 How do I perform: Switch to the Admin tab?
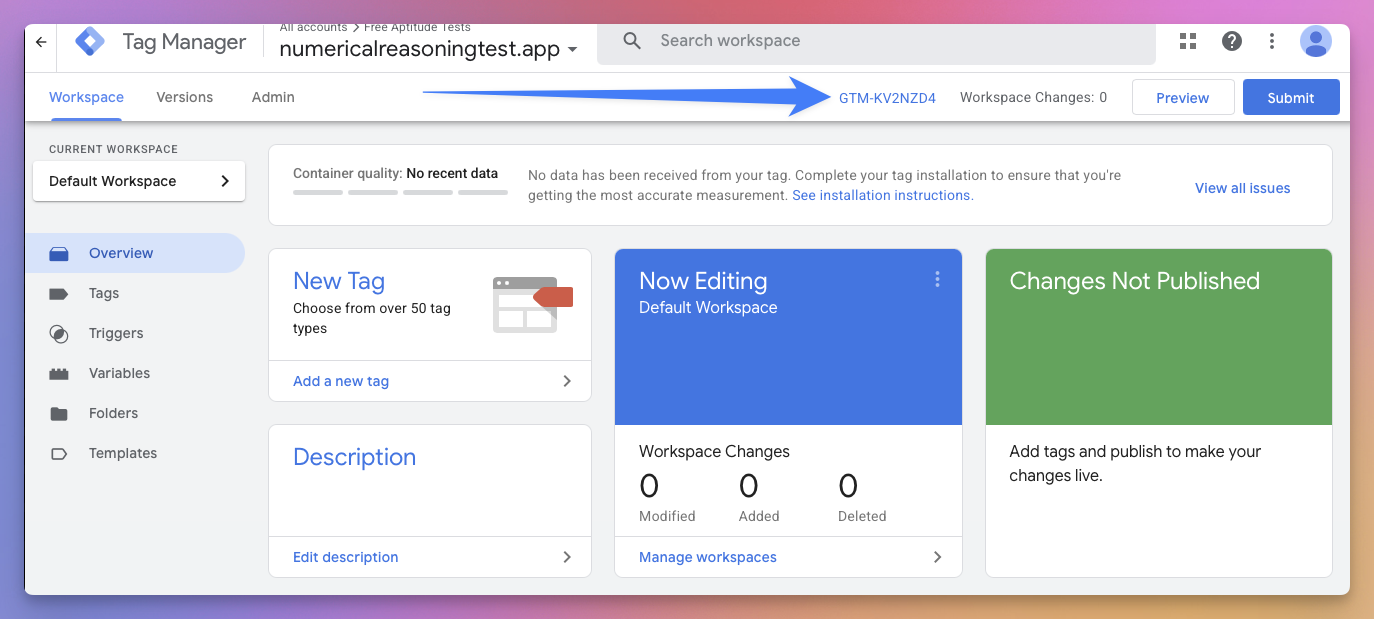pyautogui.click(x=273, y=97)
